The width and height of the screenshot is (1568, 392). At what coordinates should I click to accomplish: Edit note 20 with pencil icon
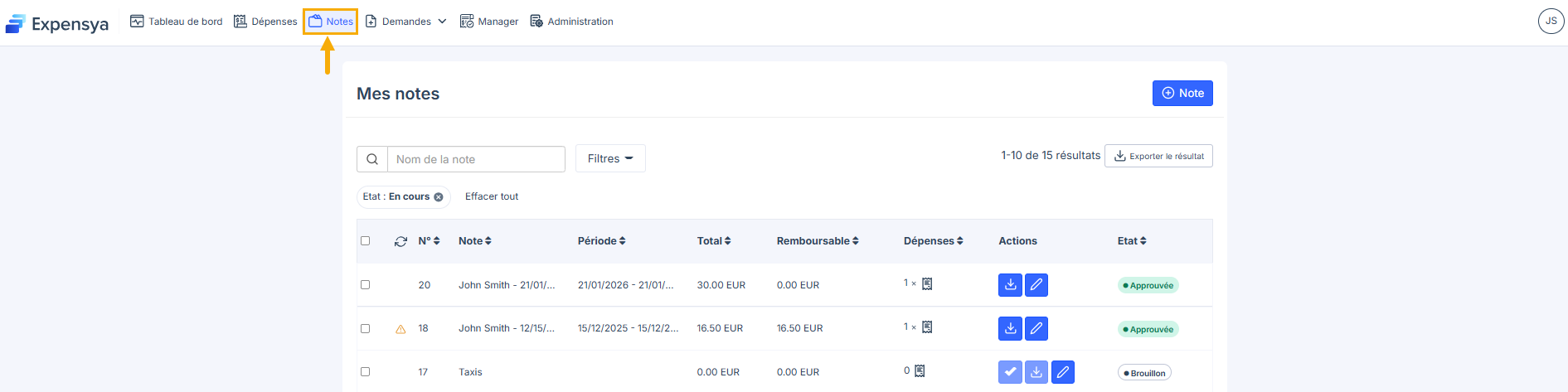click(1036, 285)
